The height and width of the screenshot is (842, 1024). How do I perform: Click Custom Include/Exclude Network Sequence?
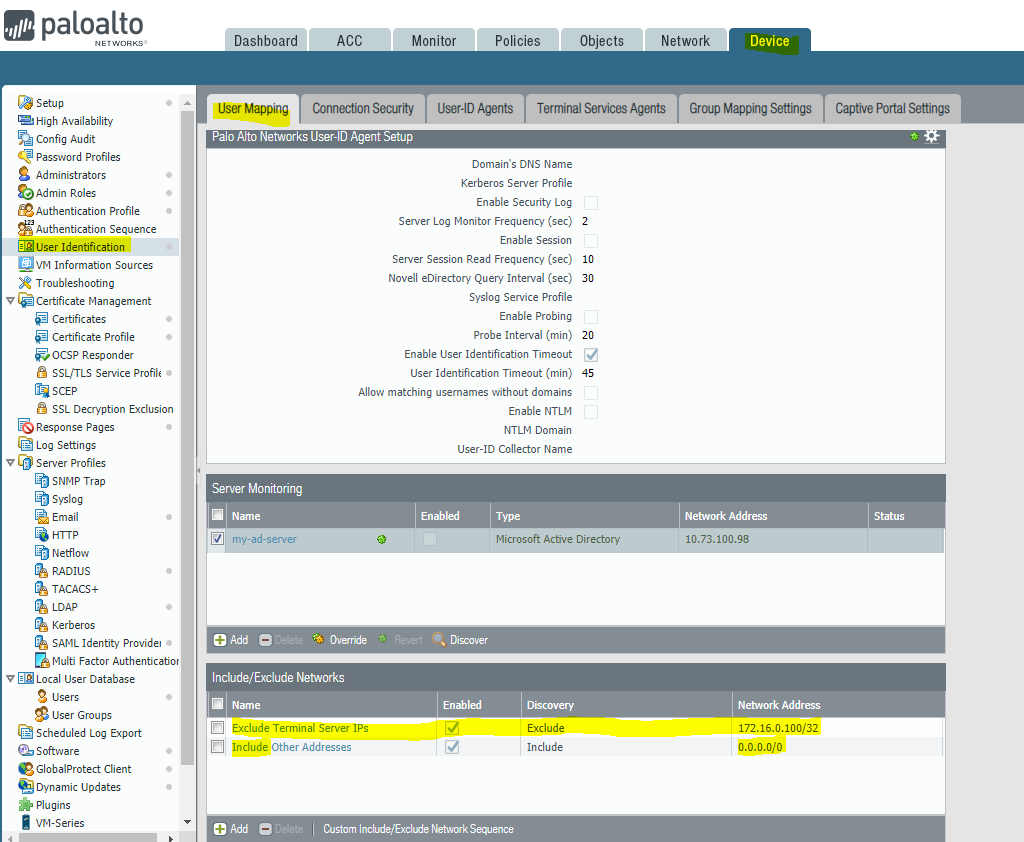pyautogui.click(x=418, y=829)
